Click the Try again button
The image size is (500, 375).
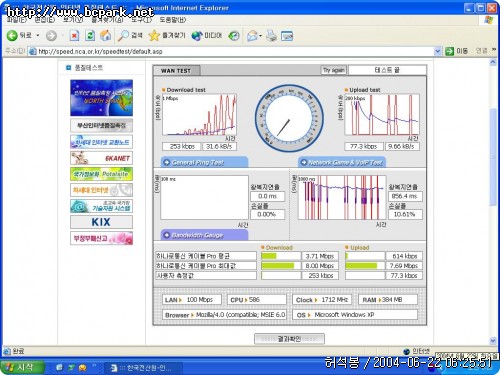[334, 70]
